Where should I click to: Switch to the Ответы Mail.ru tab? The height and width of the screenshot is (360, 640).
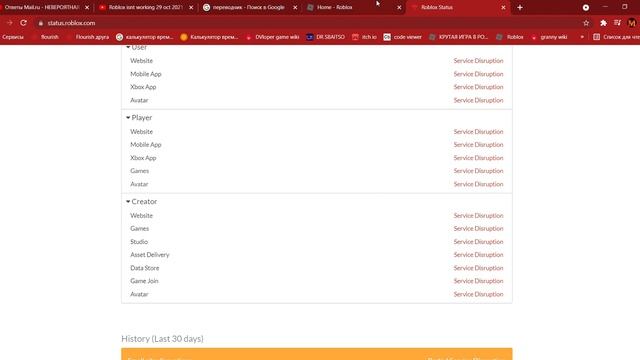41,7
